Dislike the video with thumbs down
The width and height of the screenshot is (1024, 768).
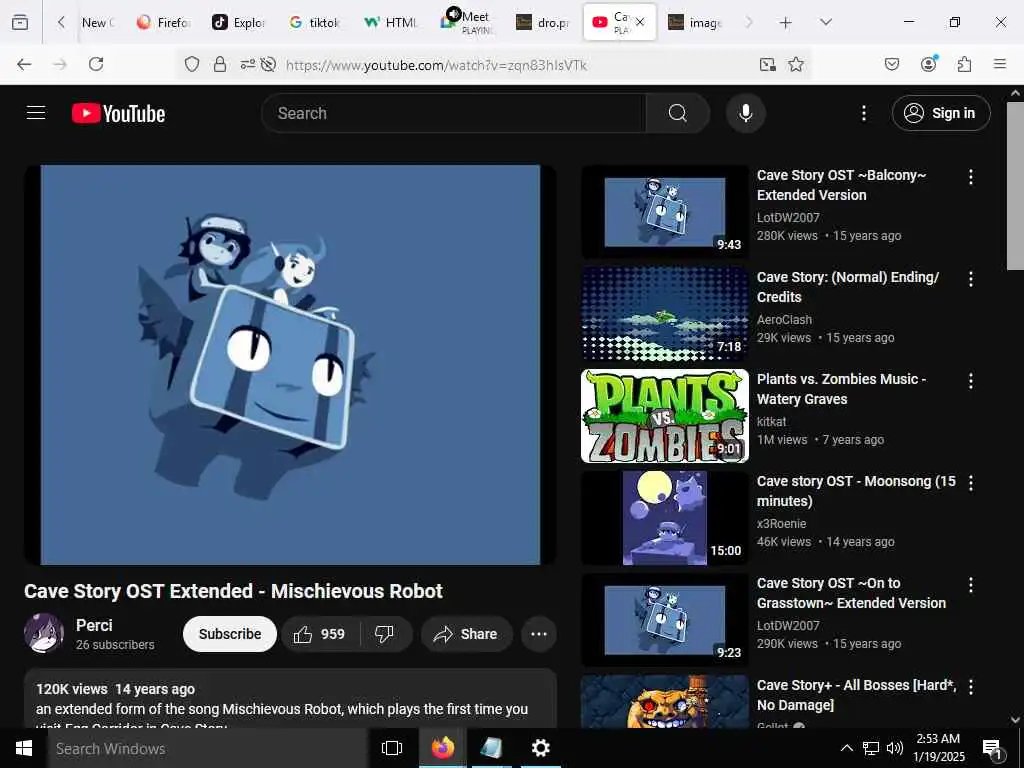coord(385,634)
